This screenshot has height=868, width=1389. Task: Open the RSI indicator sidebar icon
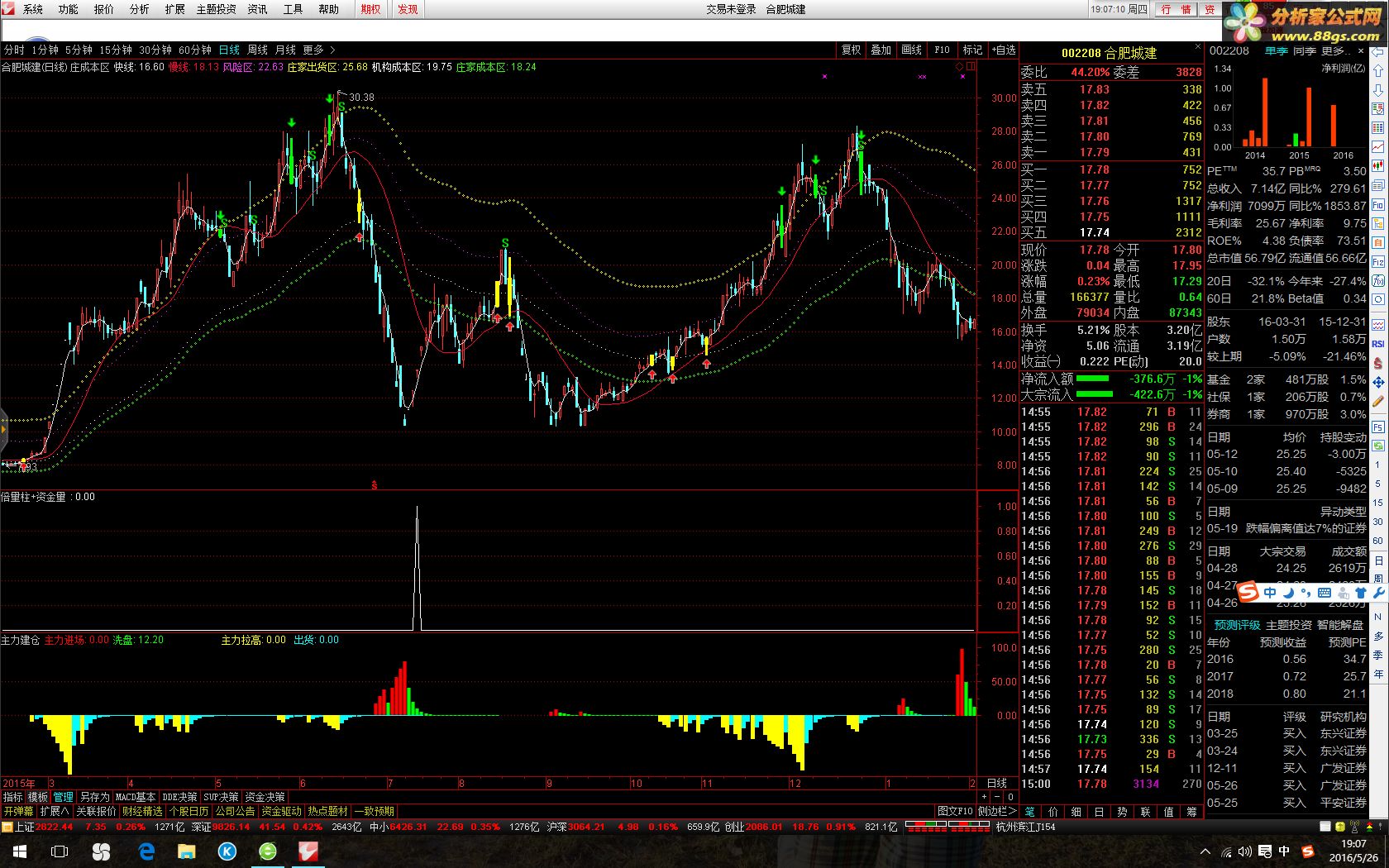1378,344
